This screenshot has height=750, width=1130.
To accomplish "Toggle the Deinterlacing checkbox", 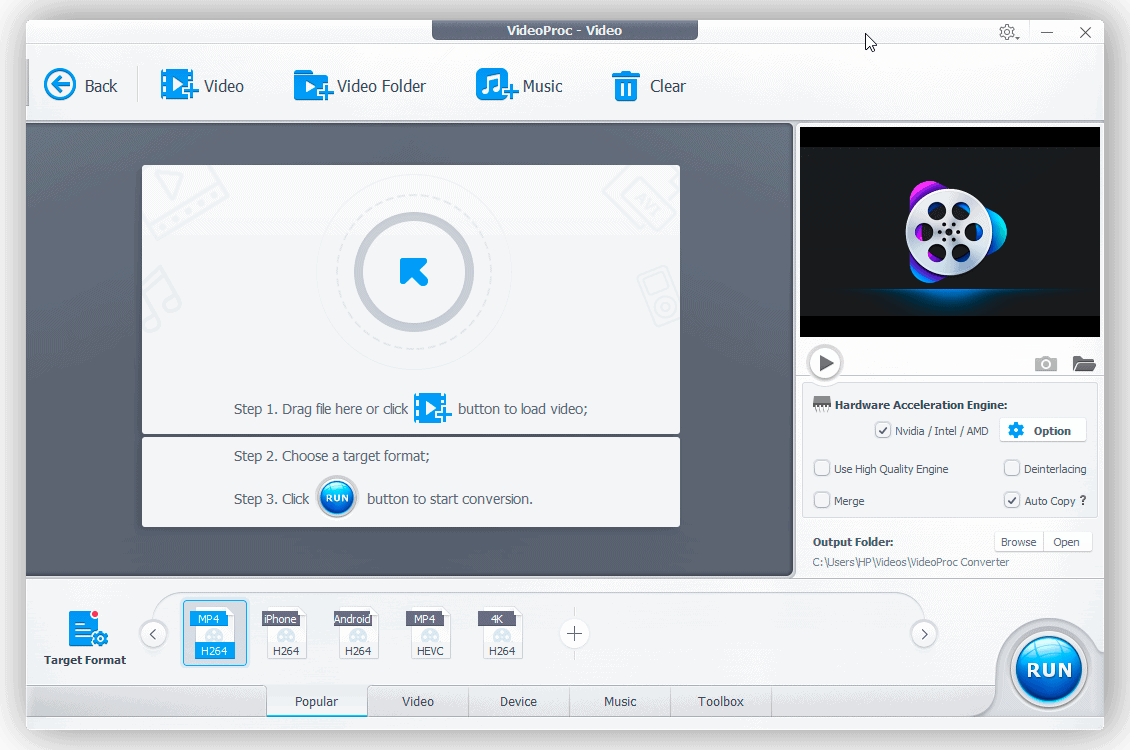I will (x=1012, y=468).
